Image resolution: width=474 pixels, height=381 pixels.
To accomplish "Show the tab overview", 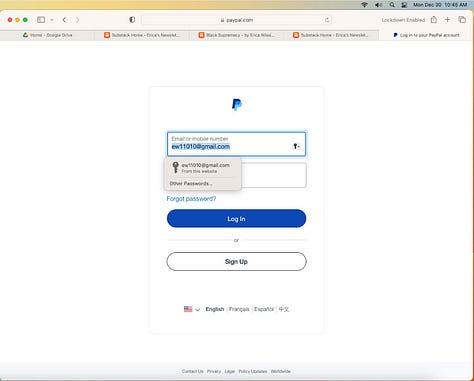I will [462, 20].
